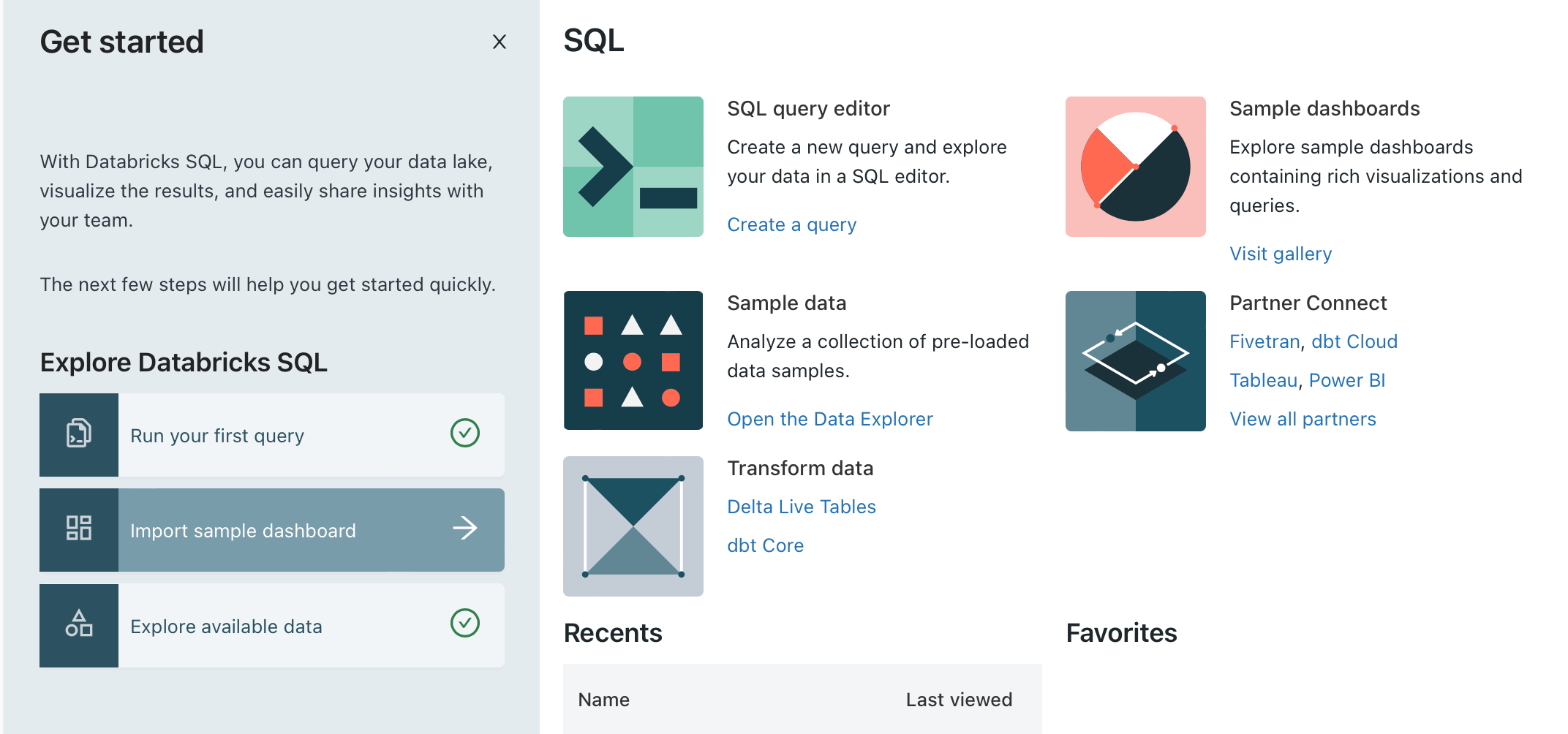Select the Fivetran partner link
The width and height of the screenshot is (1568, 734).
point(1264,341)
